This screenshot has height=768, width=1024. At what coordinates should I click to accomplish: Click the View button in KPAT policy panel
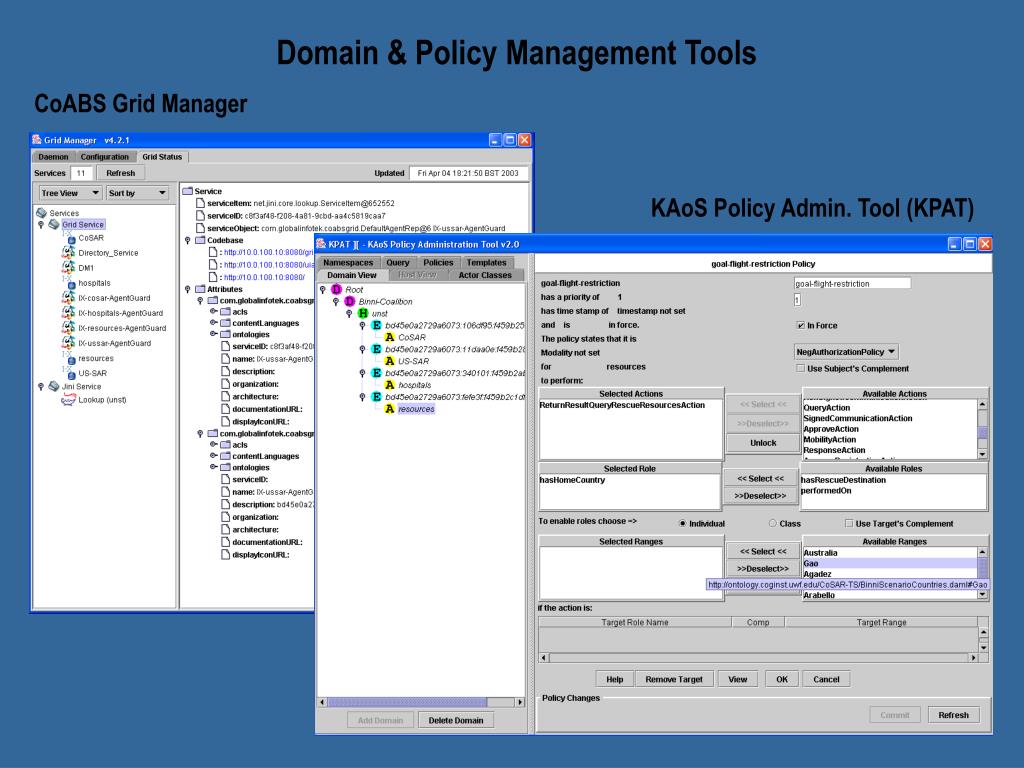pos(737,679)
